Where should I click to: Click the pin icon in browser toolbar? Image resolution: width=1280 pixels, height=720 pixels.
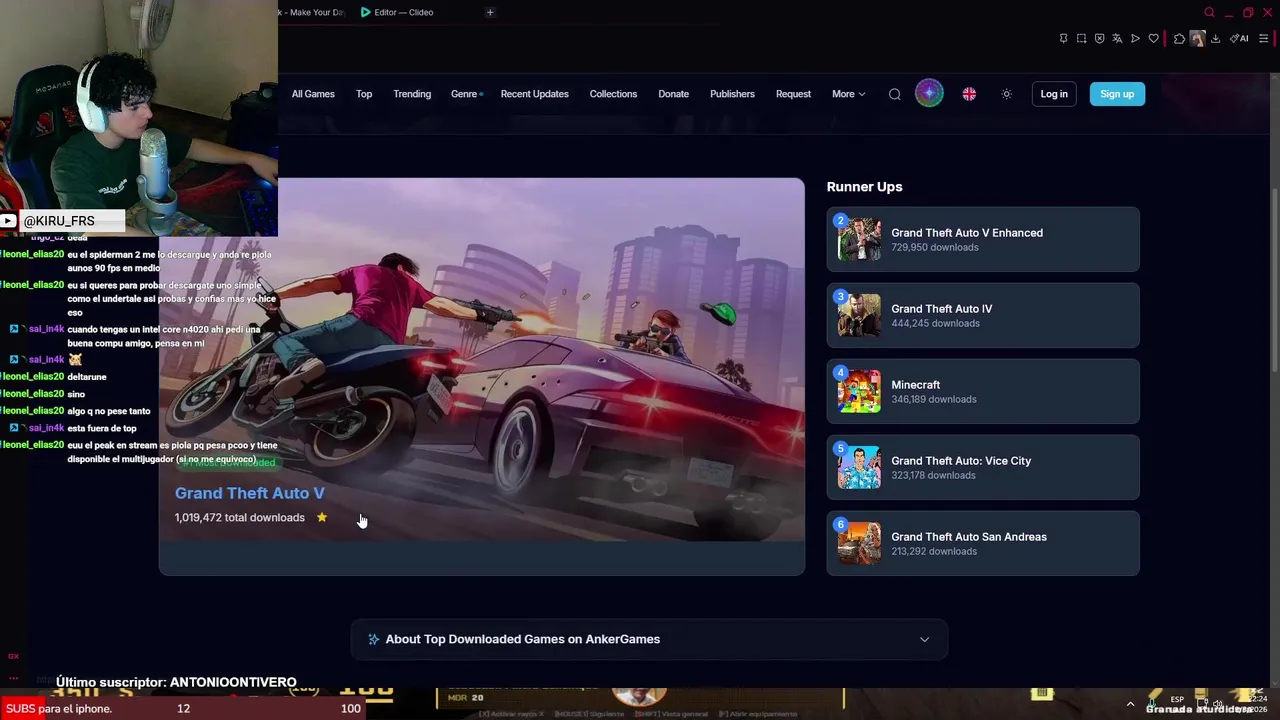pos(1063,39)
